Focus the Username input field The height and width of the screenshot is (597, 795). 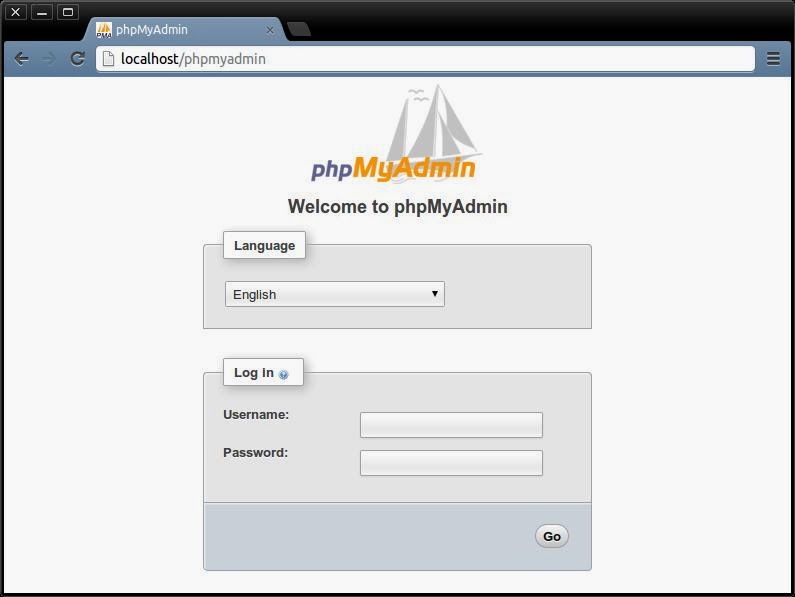[x=451, y=425]
